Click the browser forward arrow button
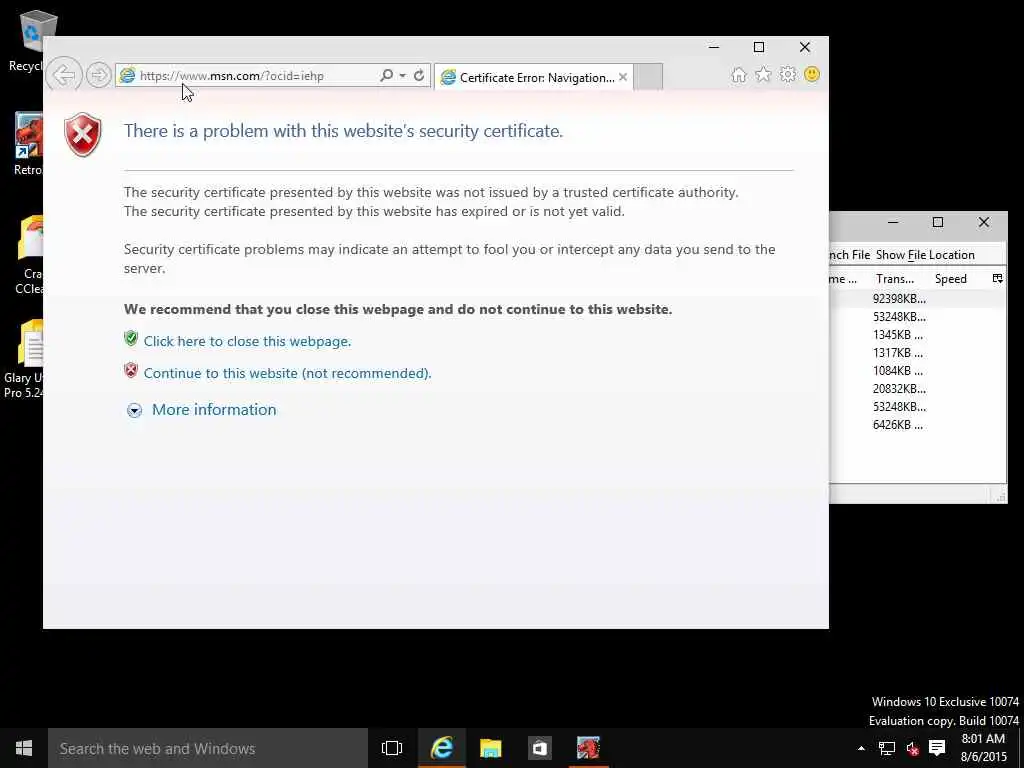Screen dimensions: 1024x768 pyautogui.click(x=99, y=76)
